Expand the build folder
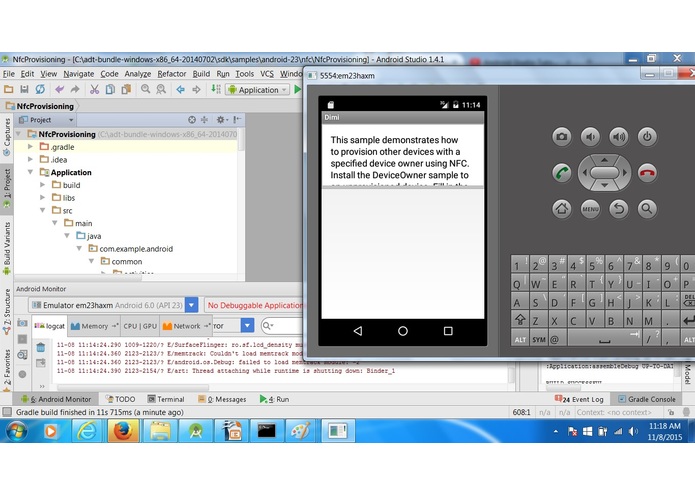 click(43, 185)
